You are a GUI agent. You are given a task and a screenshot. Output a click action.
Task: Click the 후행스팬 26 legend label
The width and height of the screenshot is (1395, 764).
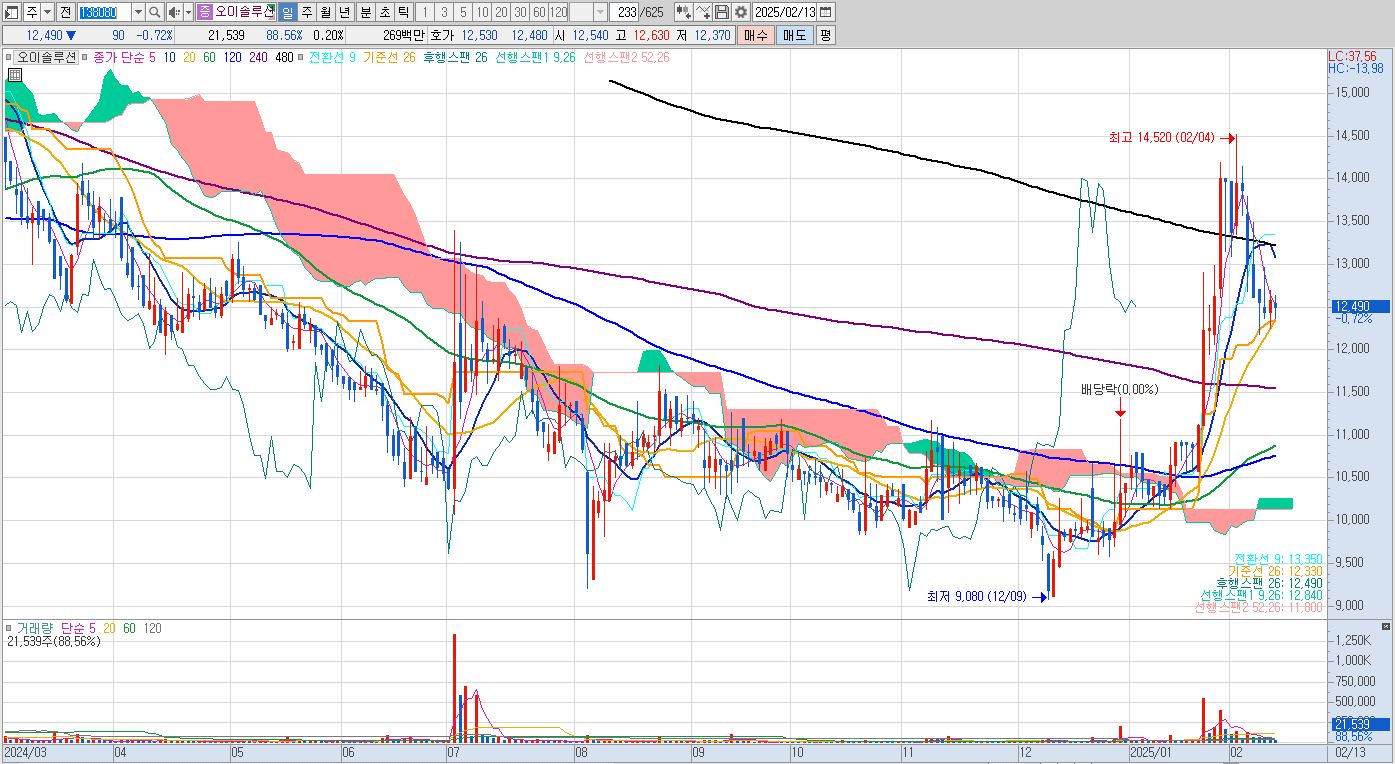point(455,57)
